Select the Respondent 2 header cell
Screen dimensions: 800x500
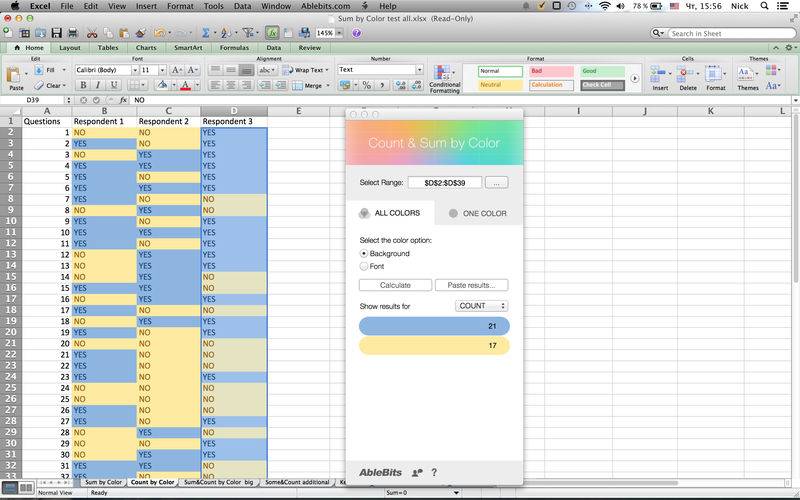click(x=168, y=121)
